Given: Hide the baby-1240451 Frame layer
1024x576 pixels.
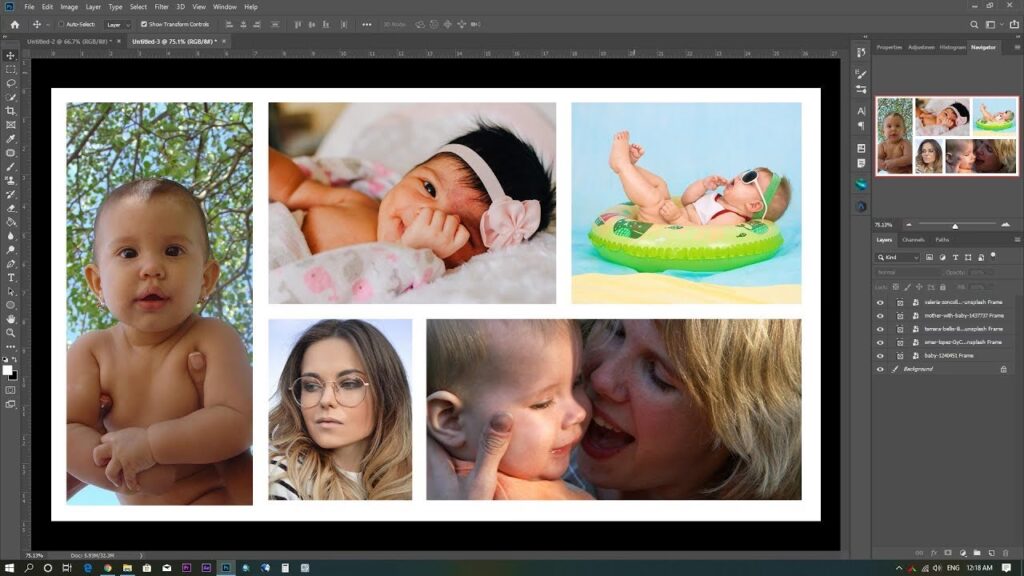Looking at the screenshot, I should tap(880, 356).
